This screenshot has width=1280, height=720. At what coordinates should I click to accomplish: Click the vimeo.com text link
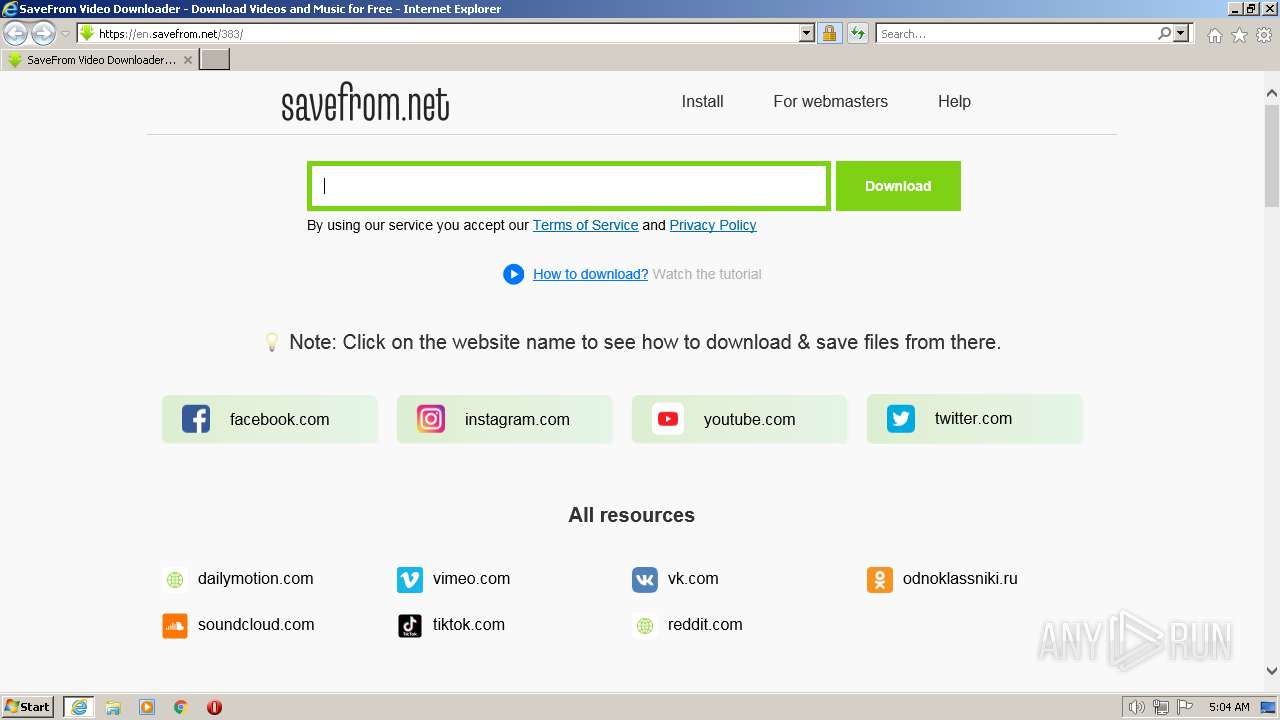pyautogui.click(x=471, y=579)
